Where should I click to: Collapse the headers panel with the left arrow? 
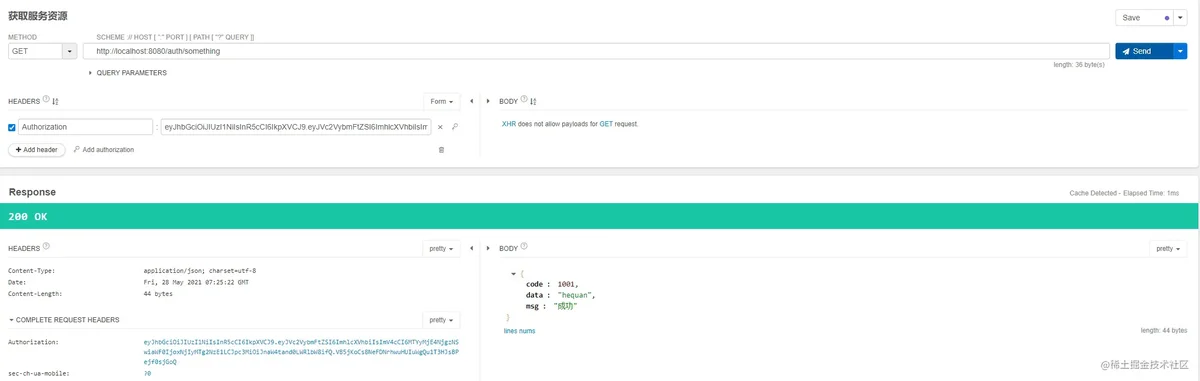click(471, 101)
